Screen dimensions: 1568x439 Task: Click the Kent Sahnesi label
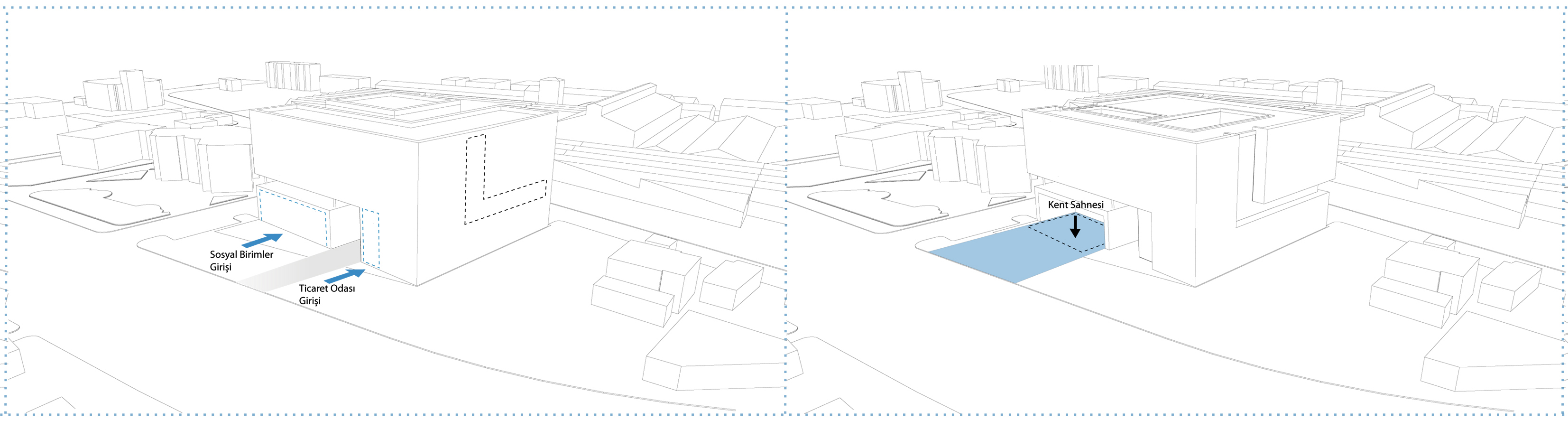pos(1075,205)
